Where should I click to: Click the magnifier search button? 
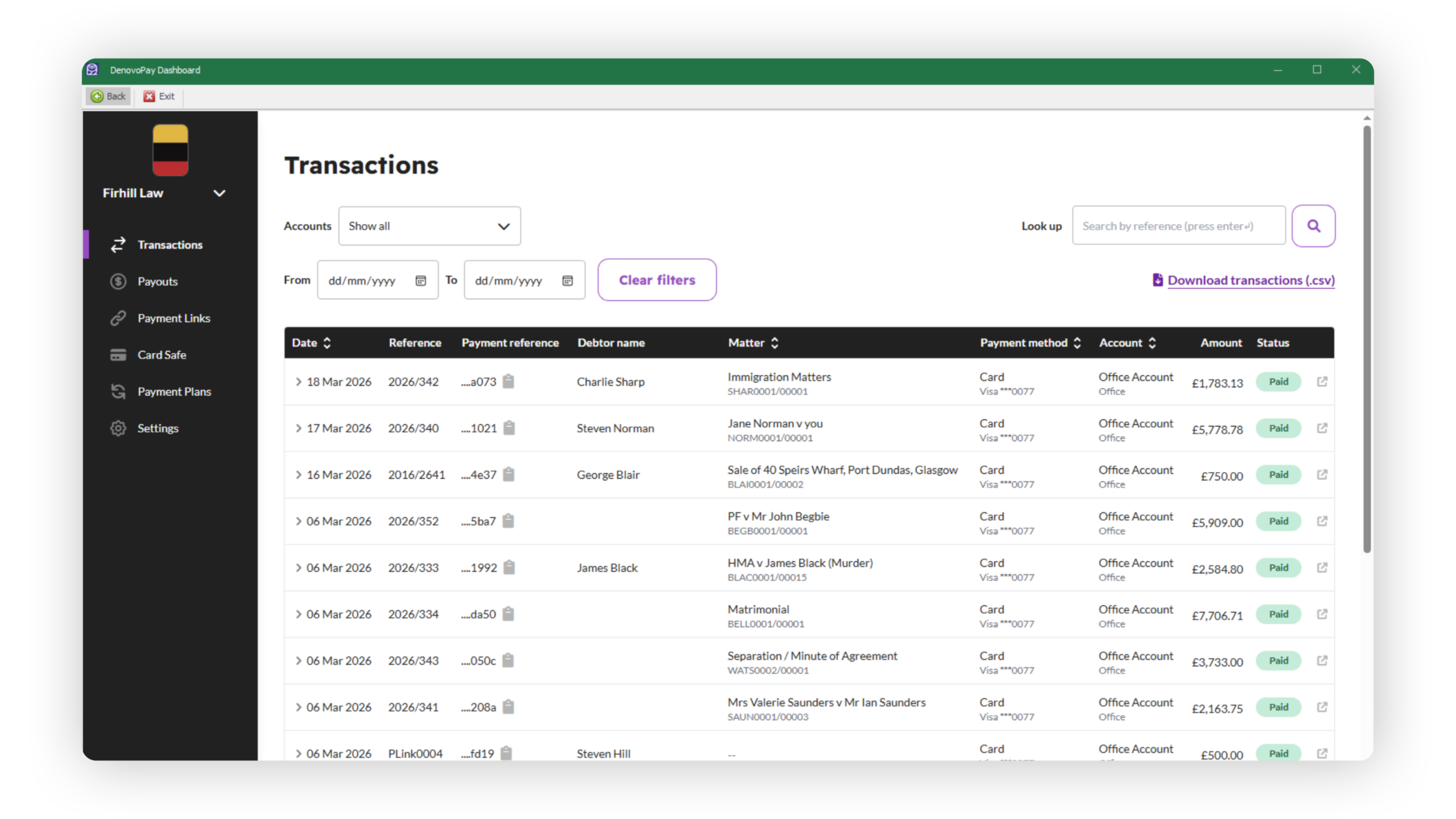click(1313, 226)
